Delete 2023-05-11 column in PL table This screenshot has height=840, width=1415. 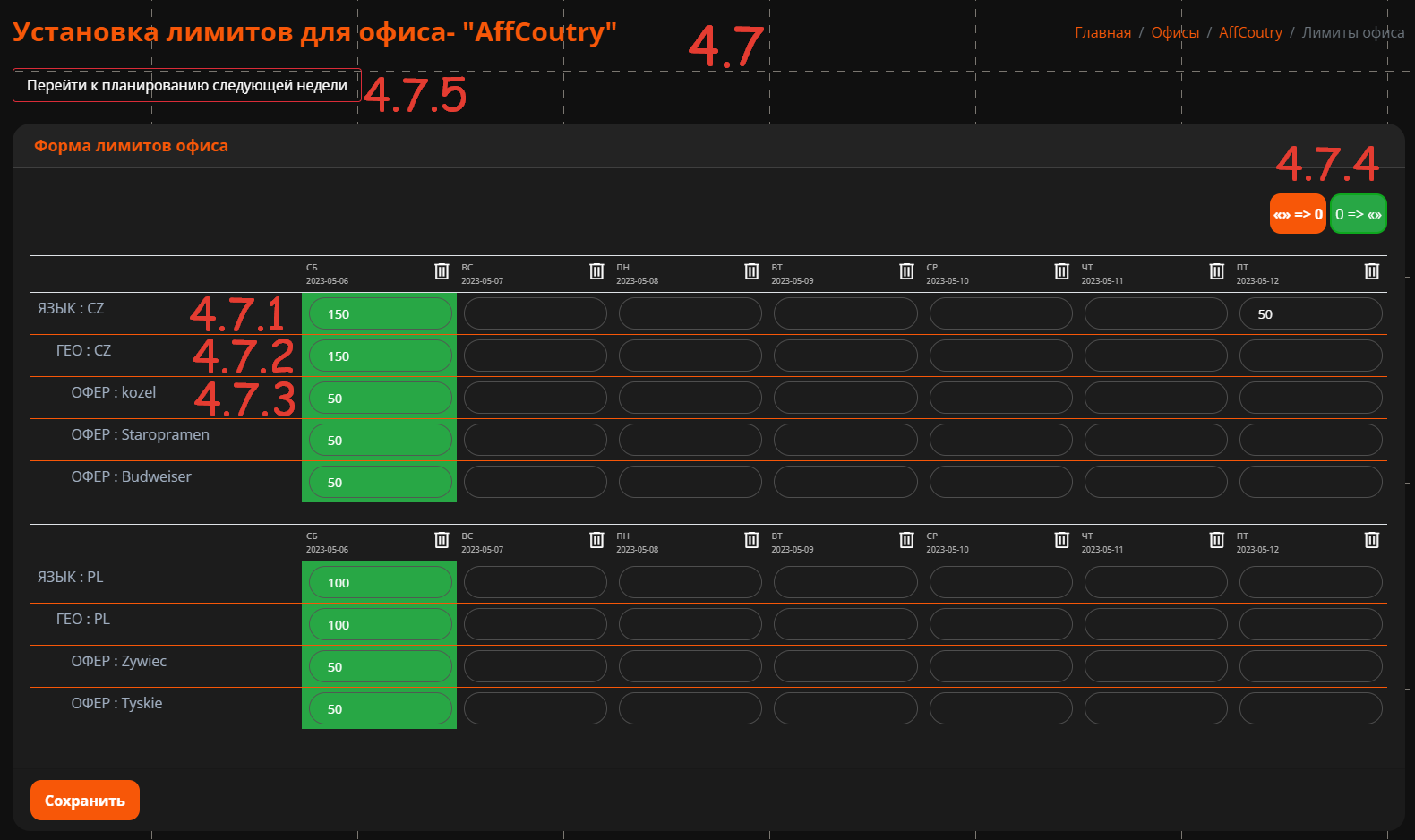coord(1216,540)
